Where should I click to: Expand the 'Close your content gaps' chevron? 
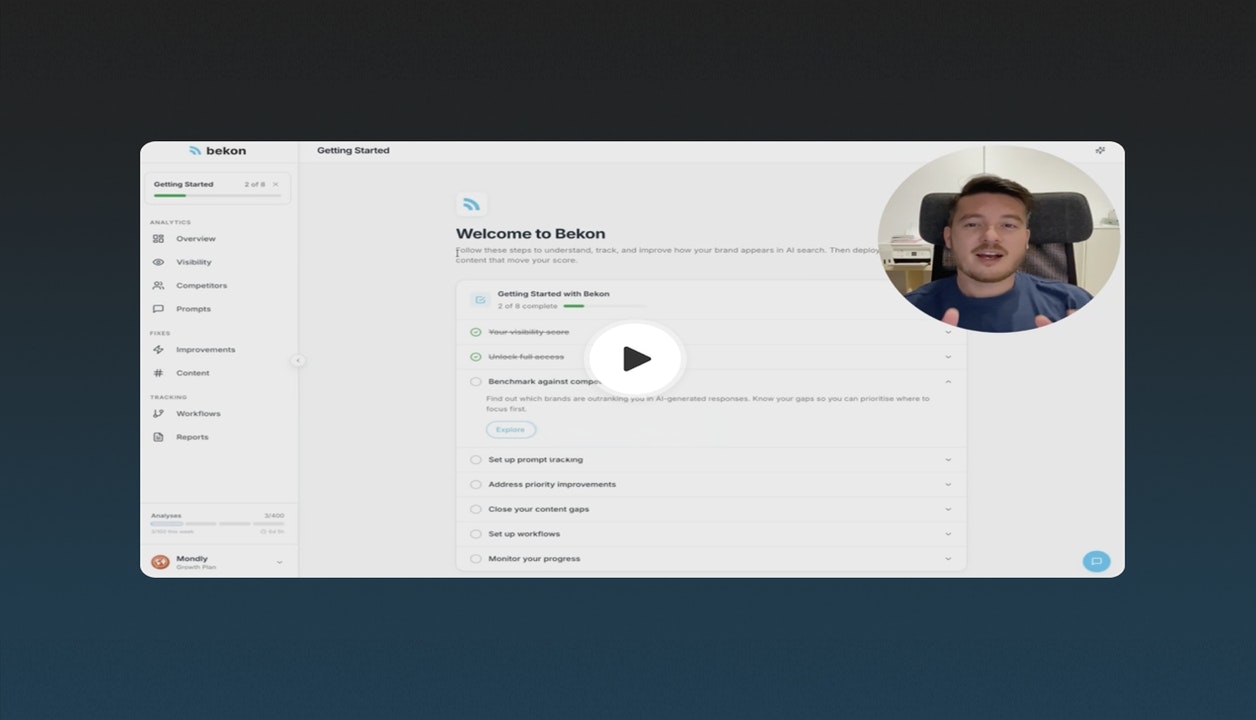point(948,509)
